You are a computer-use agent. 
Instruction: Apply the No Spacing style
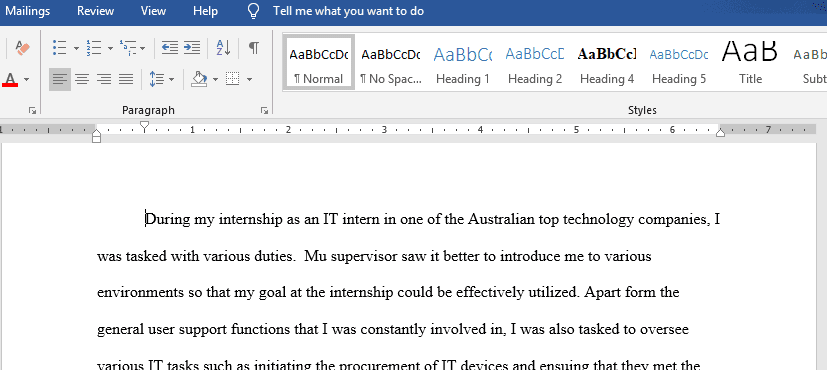[391, 62]
